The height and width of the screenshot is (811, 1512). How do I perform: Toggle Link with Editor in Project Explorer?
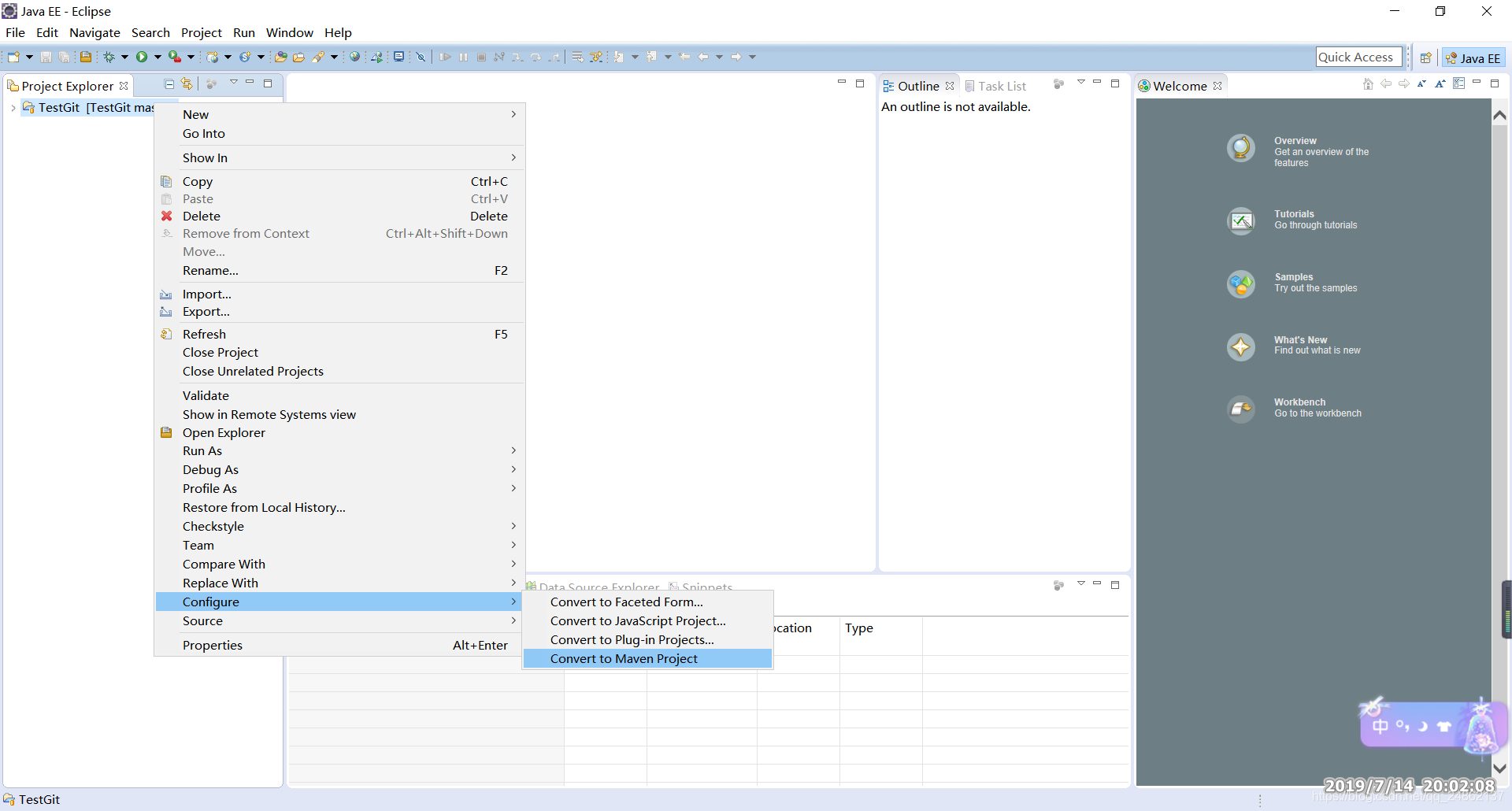(x=187, y=83)
